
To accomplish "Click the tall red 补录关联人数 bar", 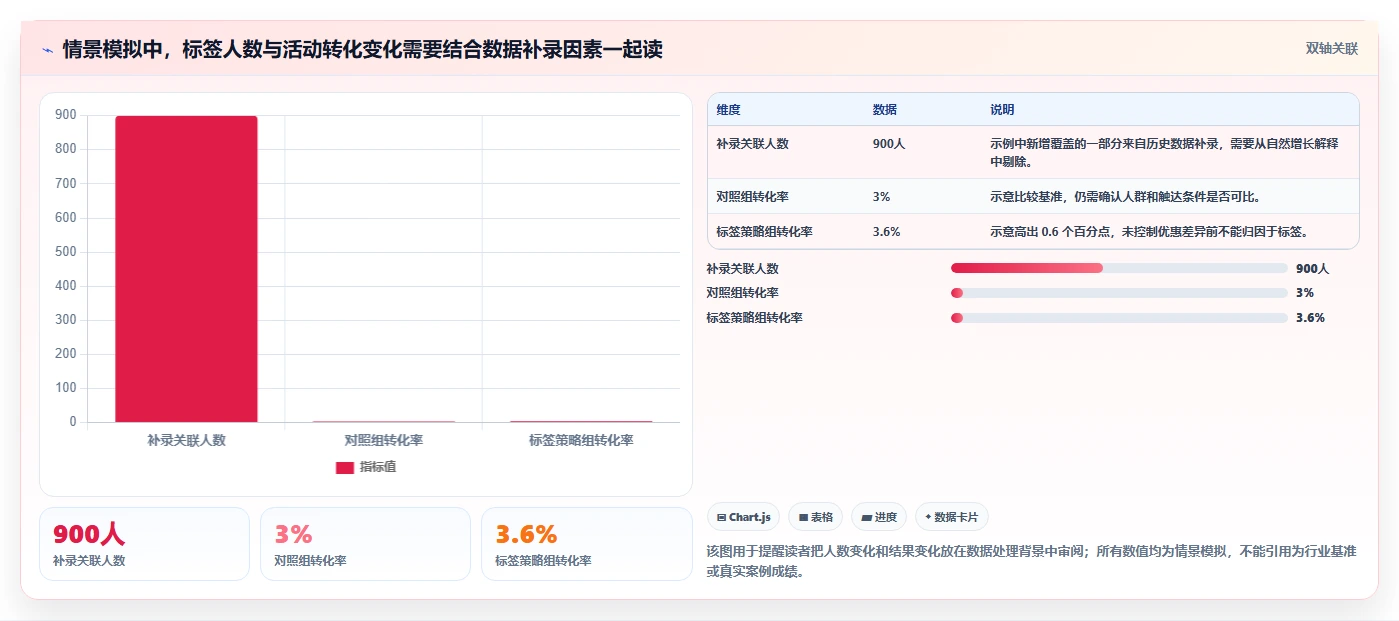I will (x=186, y=269).
